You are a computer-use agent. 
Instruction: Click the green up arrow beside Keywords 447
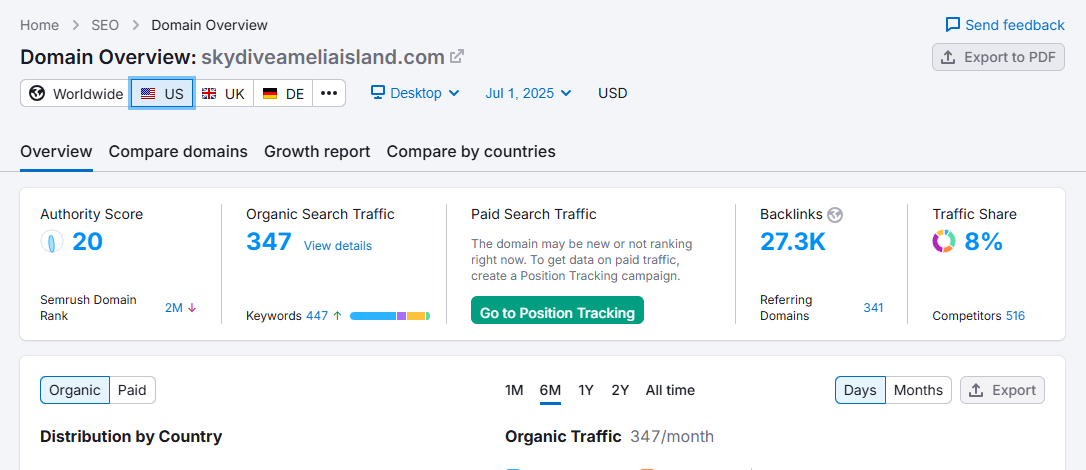[337, 316]
